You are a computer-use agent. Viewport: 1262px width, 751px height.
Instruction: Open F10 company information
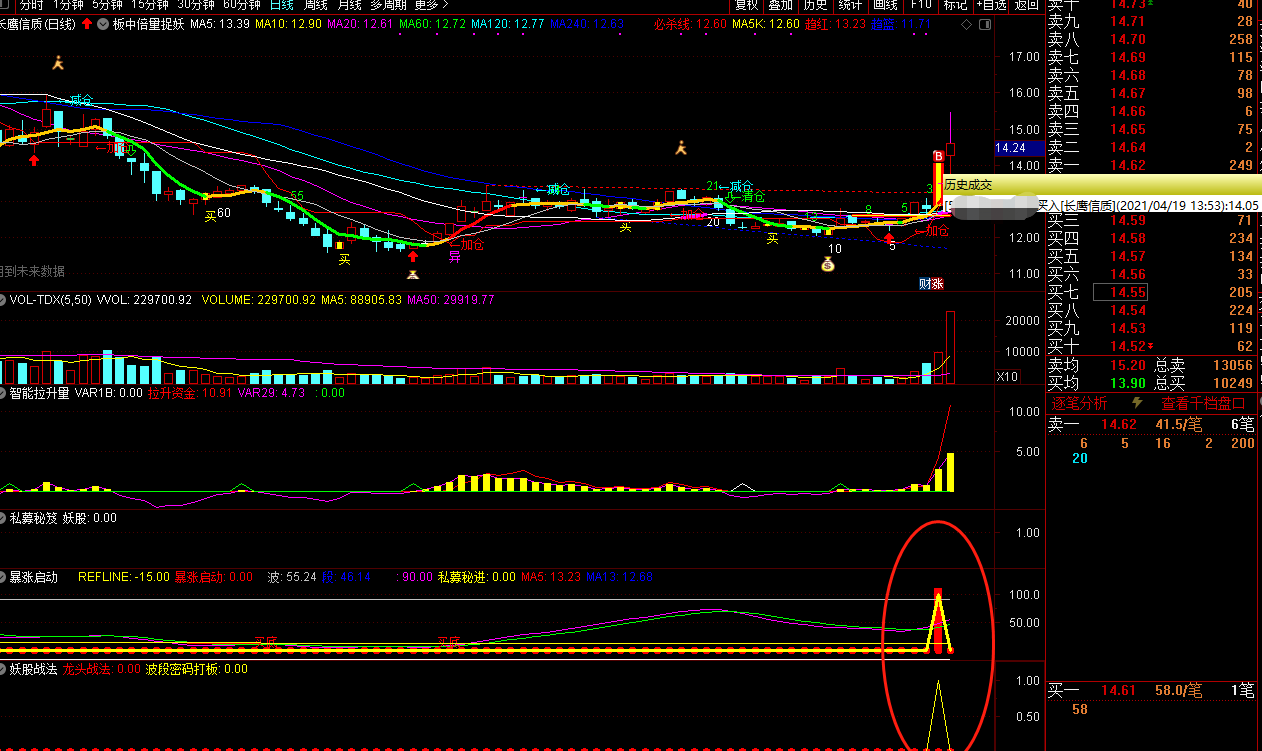(921, 5)
